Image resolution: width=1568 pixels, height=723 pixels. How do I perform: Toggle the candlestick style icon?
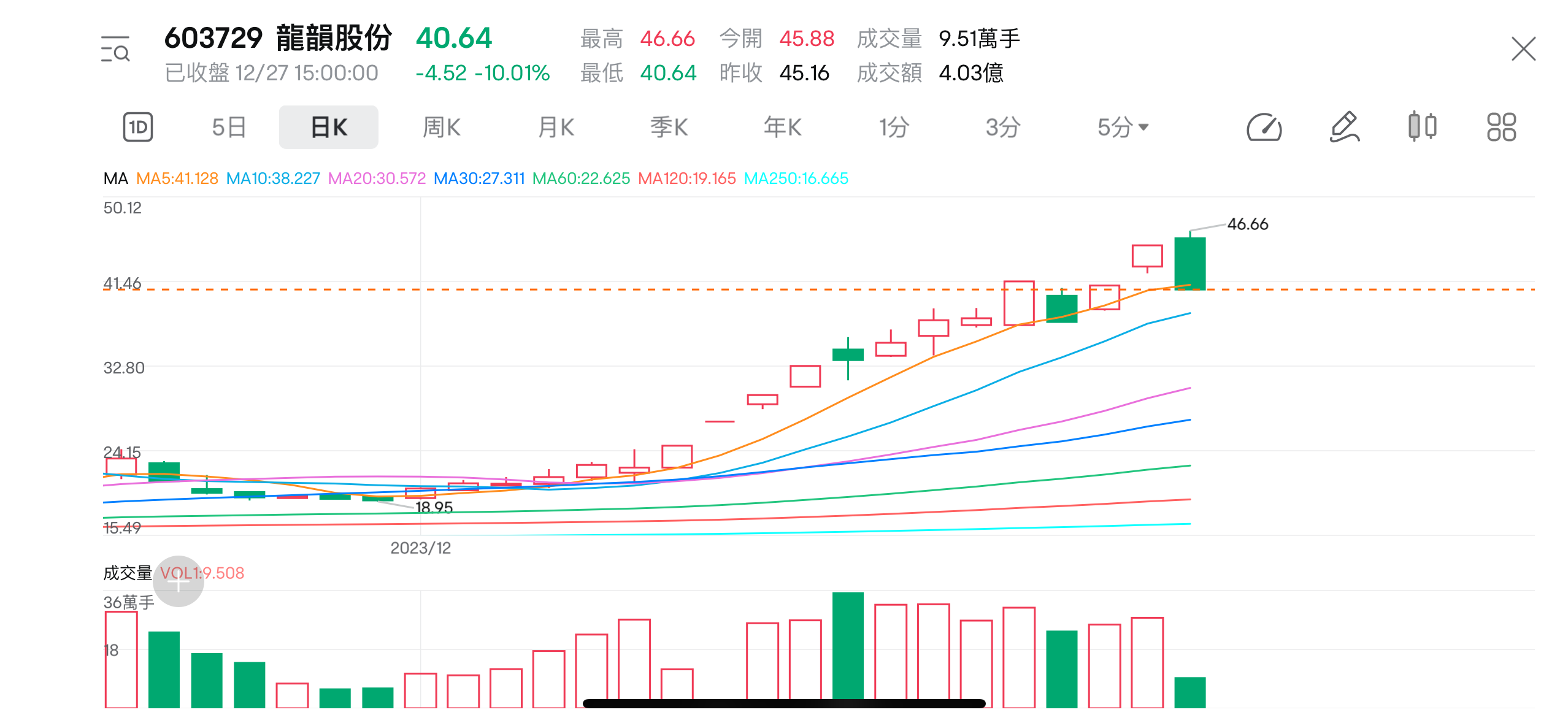[x=1422, y=128]
